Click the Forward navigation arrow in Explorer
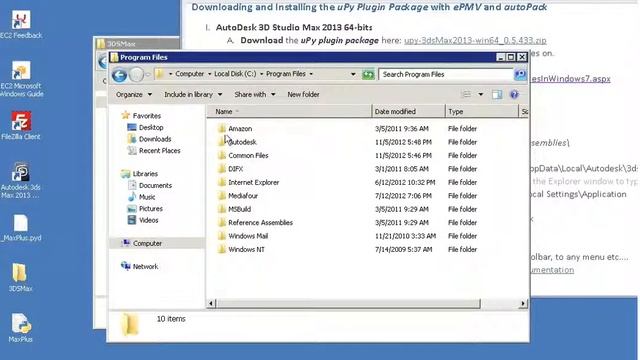 [x=136, y=75]
